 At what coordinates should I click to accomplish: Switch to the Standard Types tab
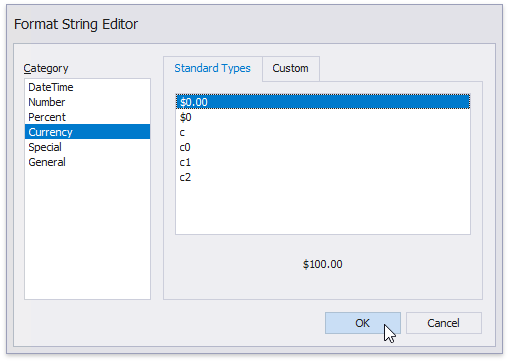(212, 68)
